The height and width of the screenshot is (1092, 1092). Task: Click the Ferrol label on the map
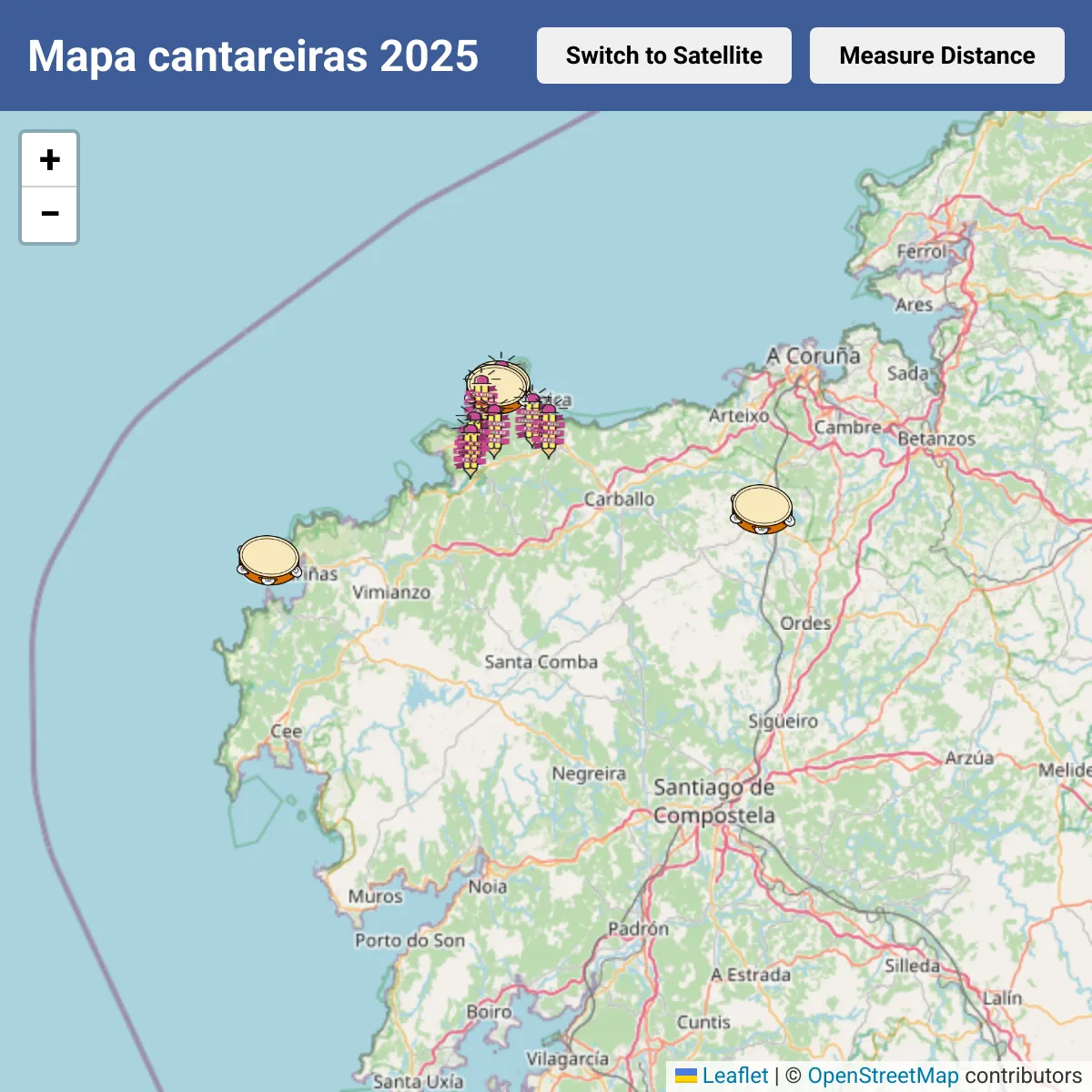[x=923, y=251]
